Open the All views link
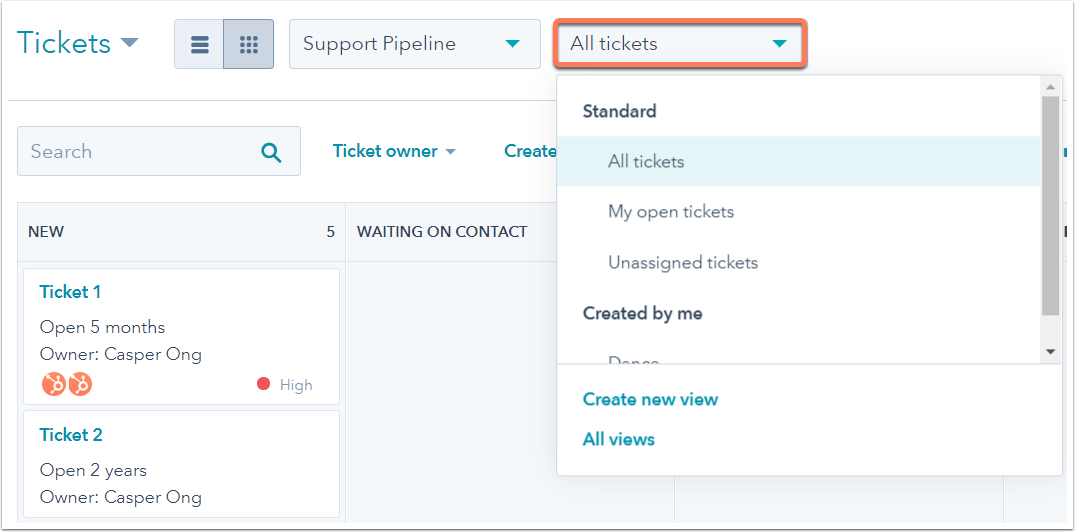 618,439
